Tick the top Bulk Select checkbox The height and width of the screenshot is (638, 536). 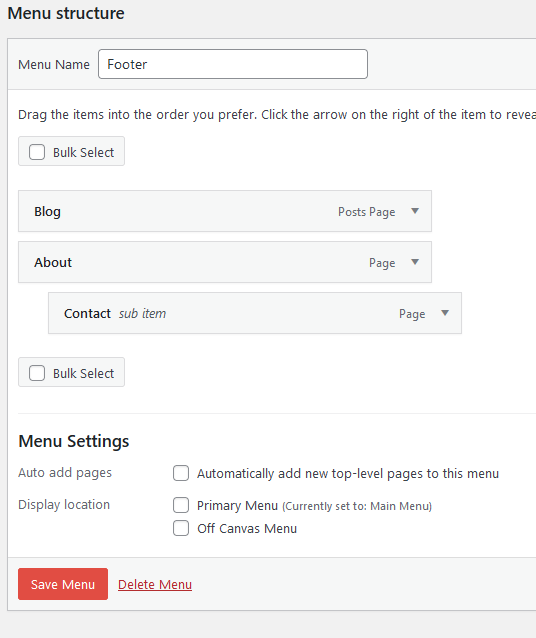(x=37, y=152)
